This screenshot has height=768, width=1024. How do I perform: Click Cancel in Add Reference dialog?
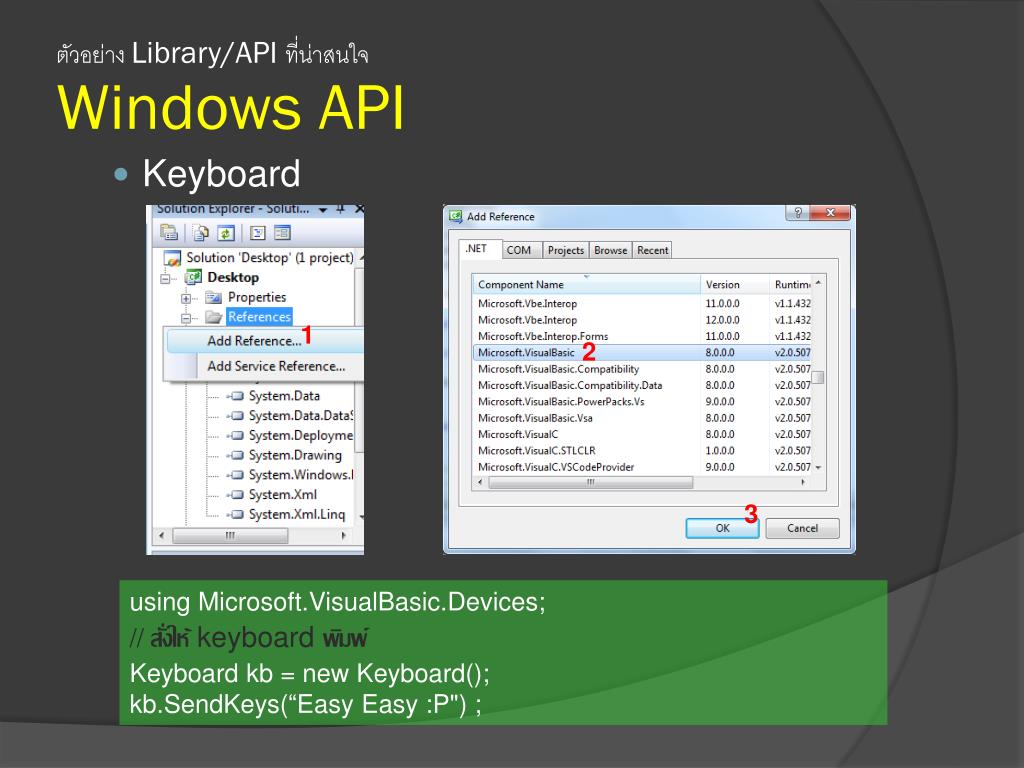802,528
